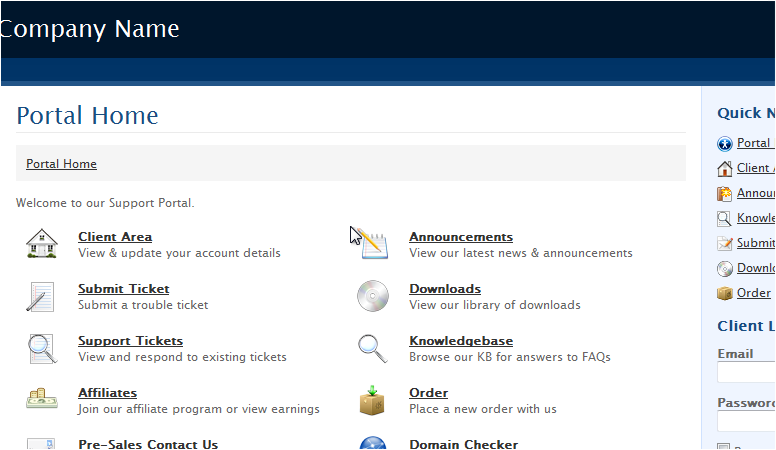Click the Announcements notepad icon
Screen dimensions: 776x450
tap(373, 244)
